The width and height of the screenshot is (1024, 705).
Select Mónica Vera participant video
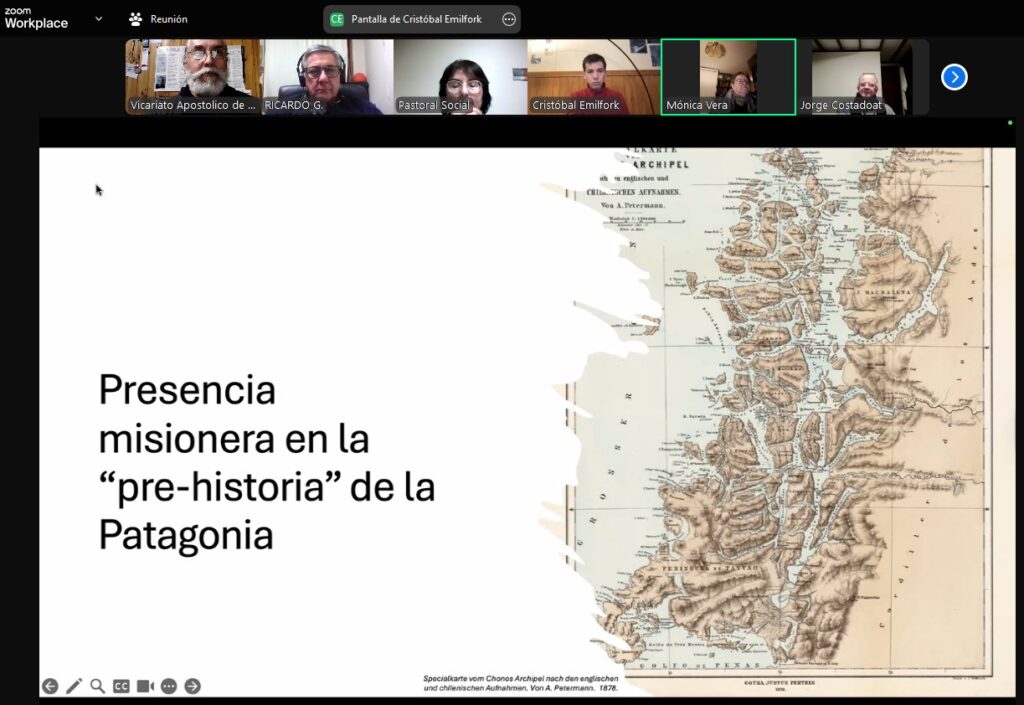[728, 77]
